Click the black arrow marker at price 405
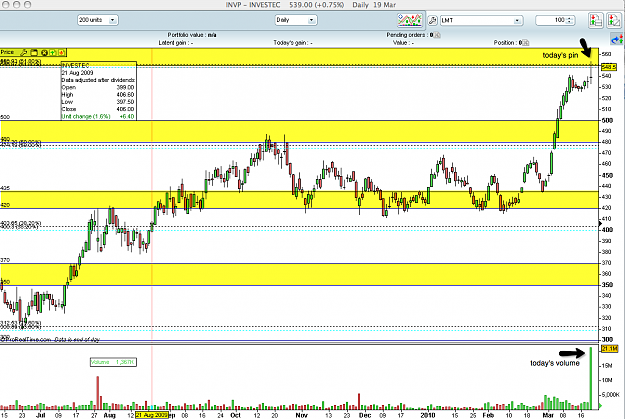 tap(600, 224)
